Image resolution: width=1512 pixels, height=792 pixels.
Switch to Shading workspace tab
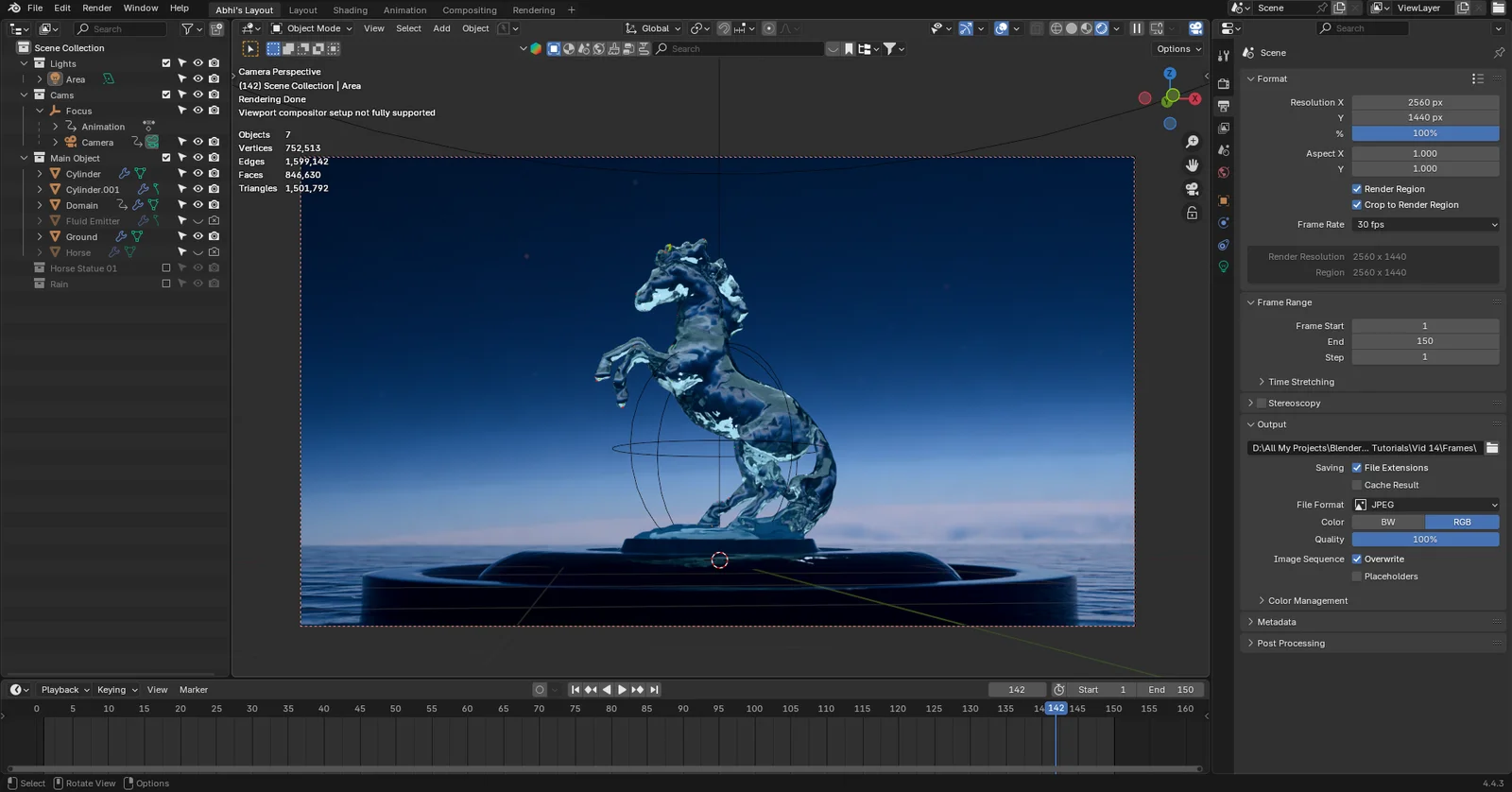pos(350,10)
